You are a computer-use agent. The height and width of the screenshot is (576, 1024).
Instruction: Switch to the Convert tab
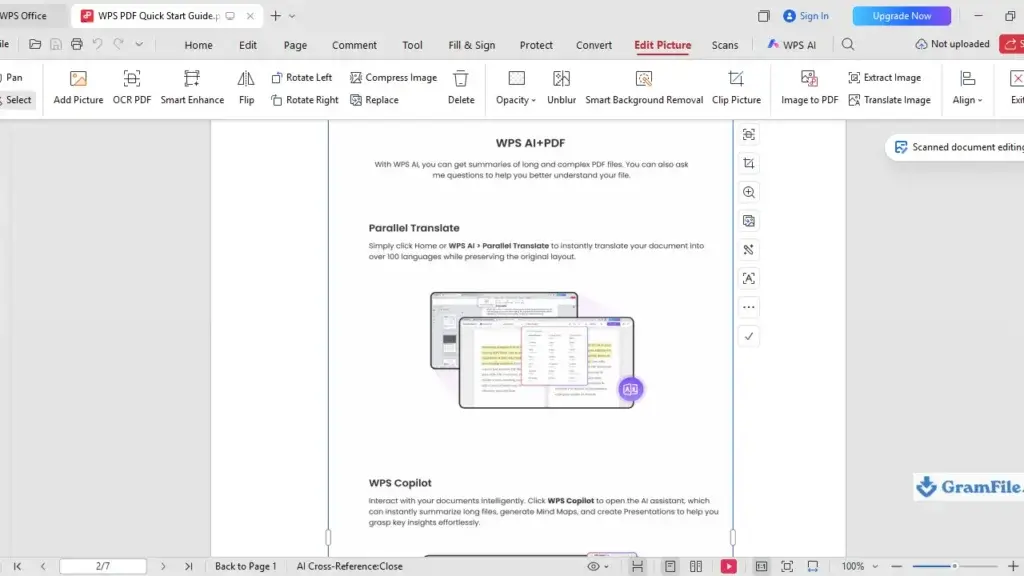594,45
